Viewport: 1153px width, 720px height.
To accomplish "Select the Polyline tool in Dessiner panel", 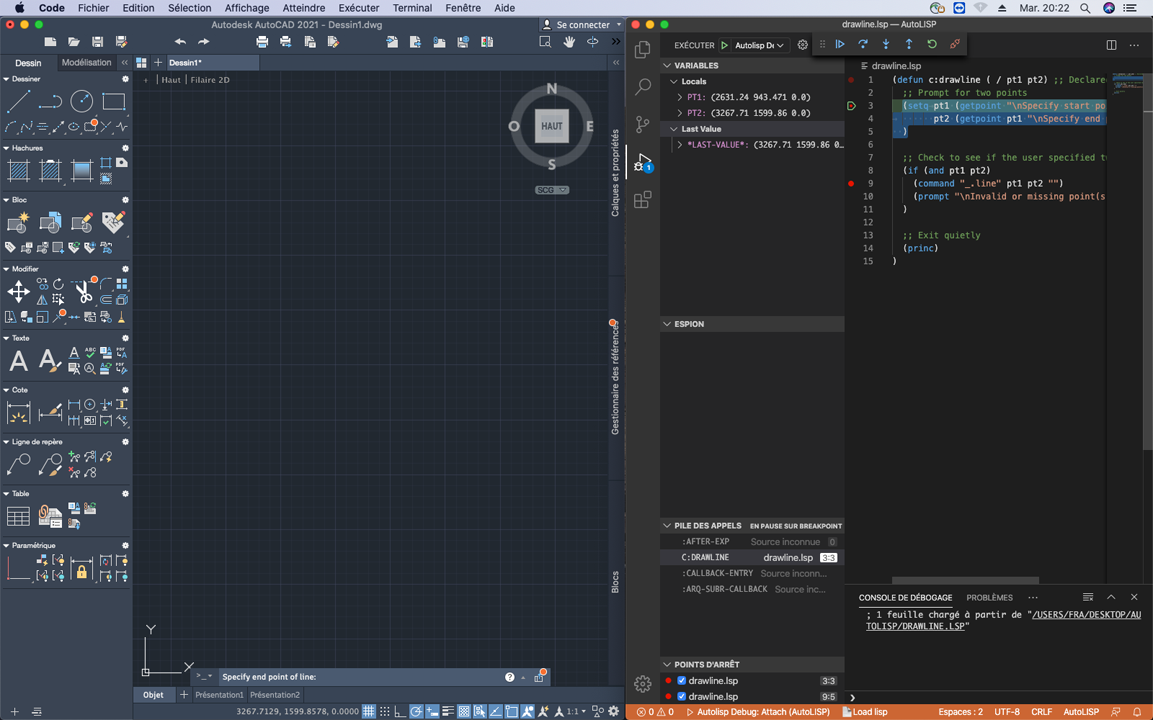I will tap(50, 101).
